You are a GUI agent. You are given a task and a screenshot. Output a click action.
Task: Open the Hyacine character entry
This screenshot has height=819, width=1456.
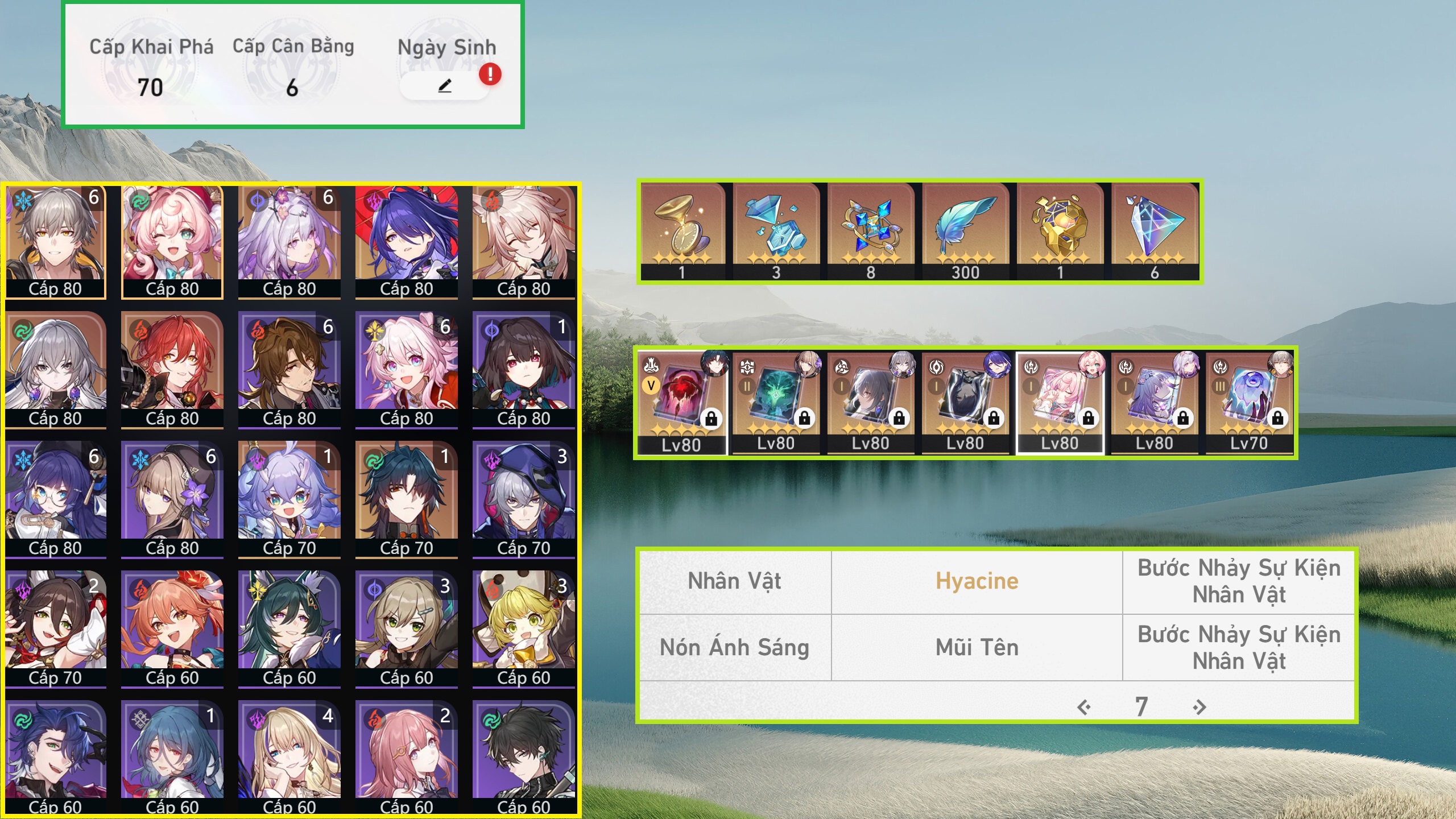(977, 581)
